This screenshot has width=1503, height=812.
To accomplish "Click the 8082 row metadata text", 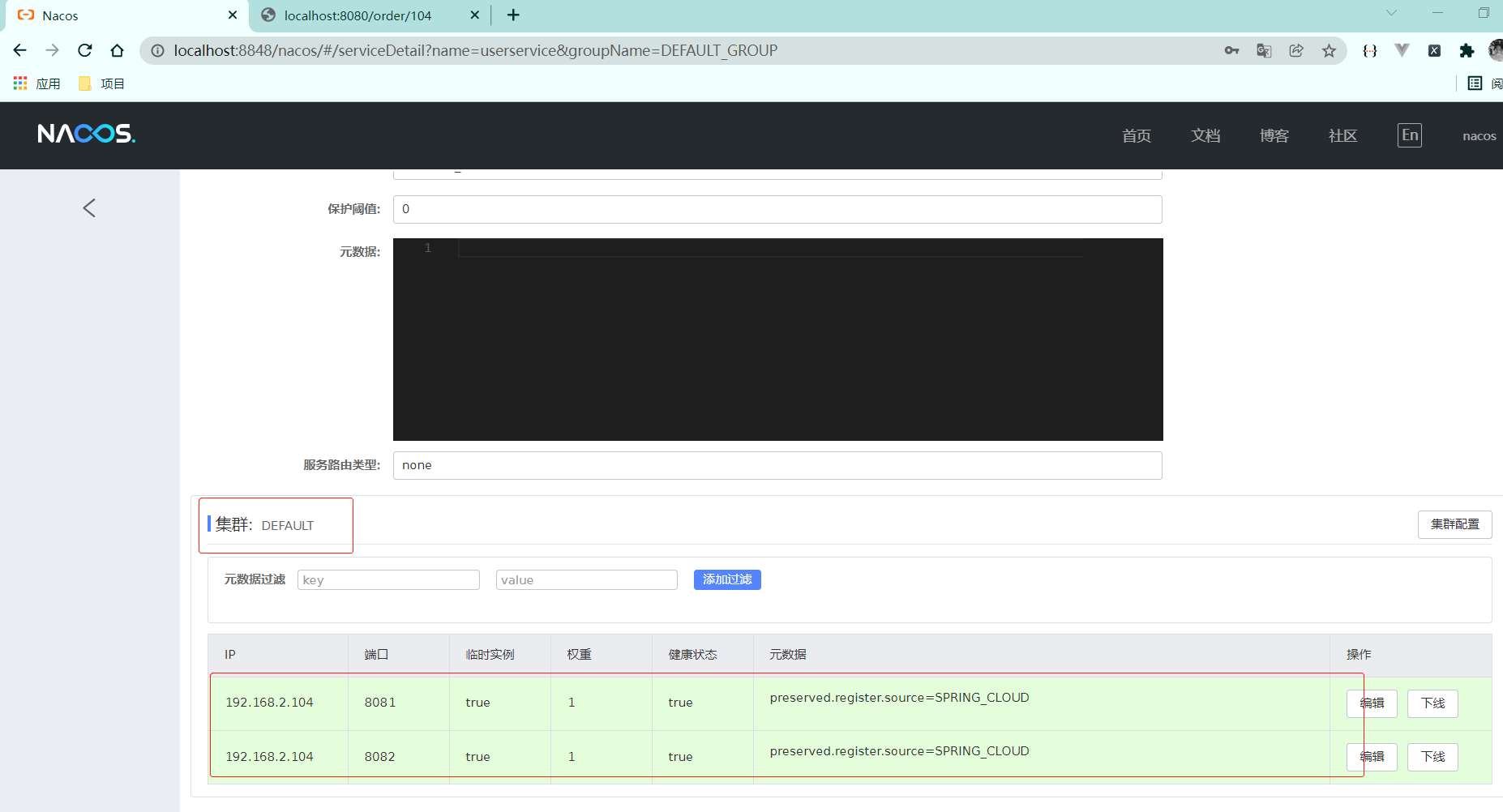I will [899, 751].
